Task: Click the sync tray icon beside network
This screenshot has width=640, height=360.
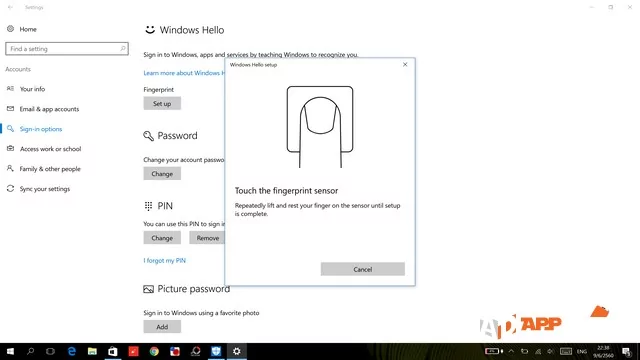Action: (x=524, y=351)
